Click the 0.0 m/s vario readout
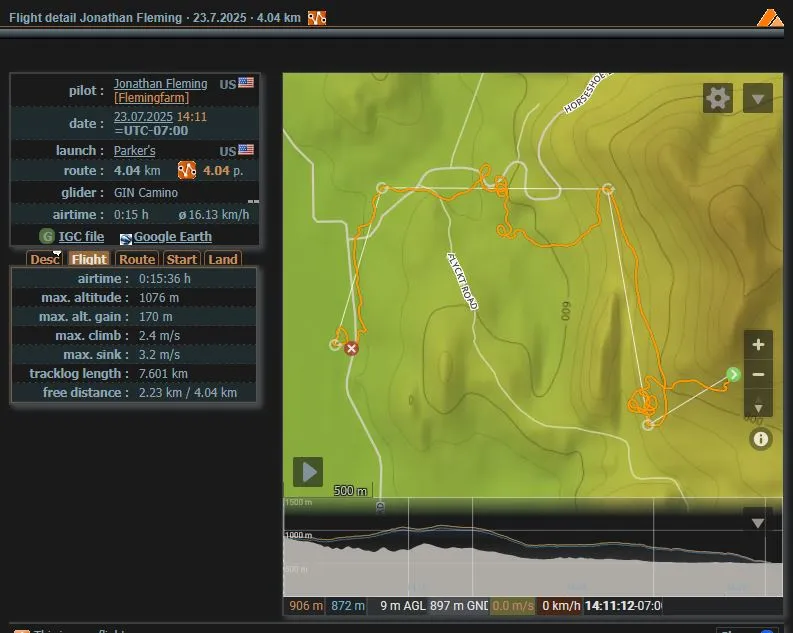This screenshot has height=633, width=793. (513, 606)
